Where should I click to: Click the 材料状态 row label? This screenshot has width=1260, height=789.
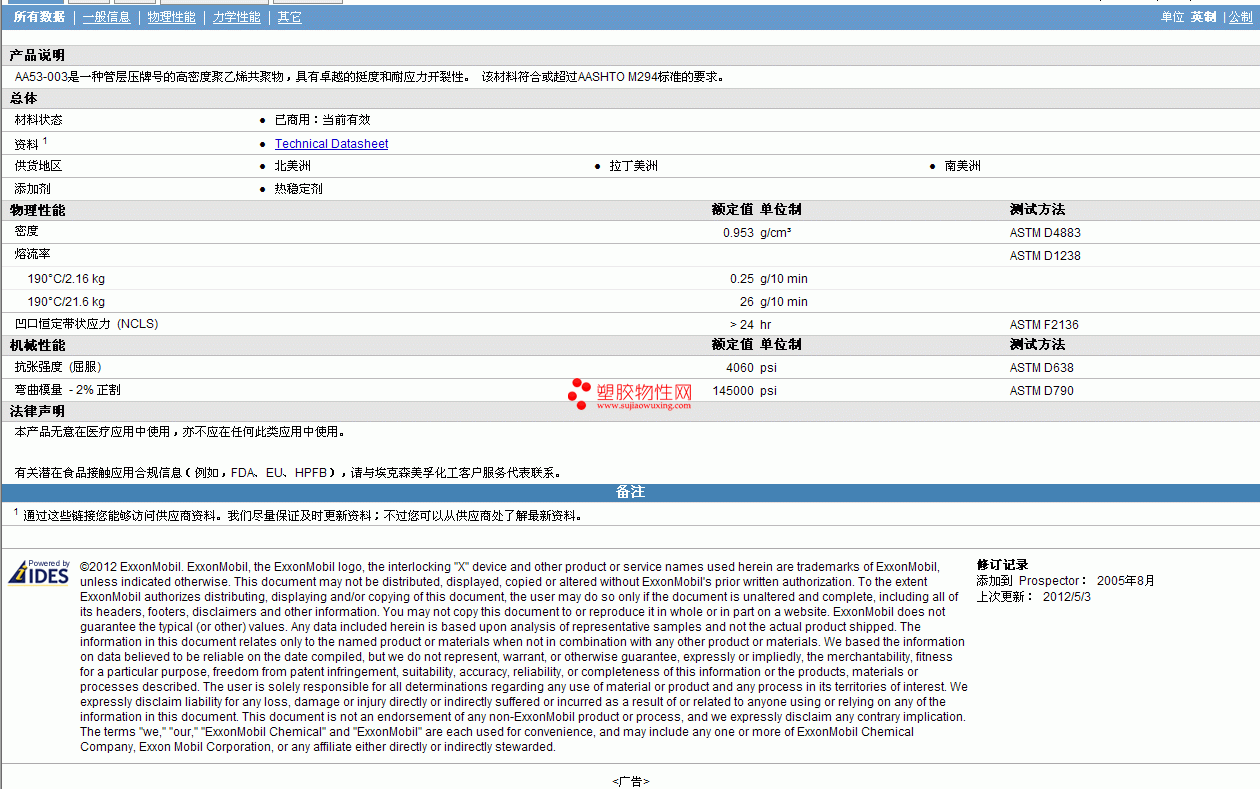[38, 120]
